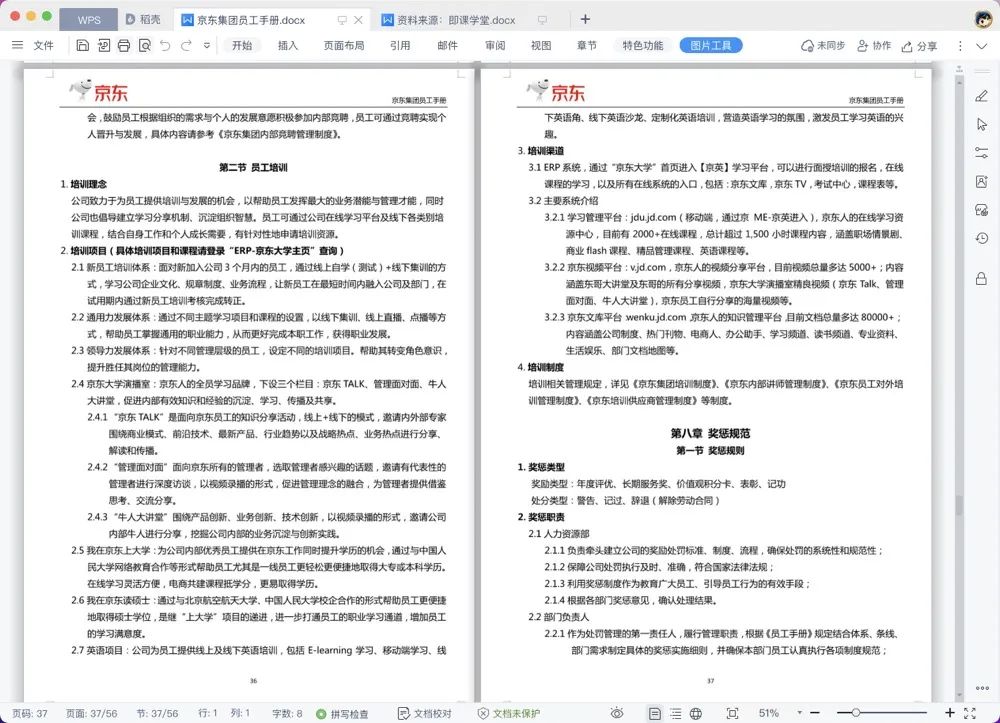Click the Redo arrow
Image resolution: width=1000 pixels, height=723 pixels.
pyautogui.click(x=186, y=45)
